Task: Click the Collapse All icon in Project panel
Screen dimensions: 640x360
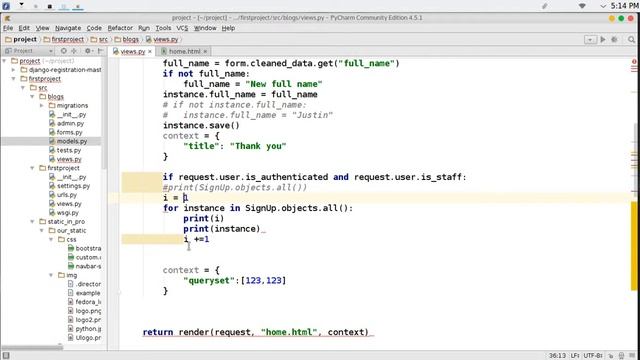Action: pyautogui.click(x=74, y=51)
